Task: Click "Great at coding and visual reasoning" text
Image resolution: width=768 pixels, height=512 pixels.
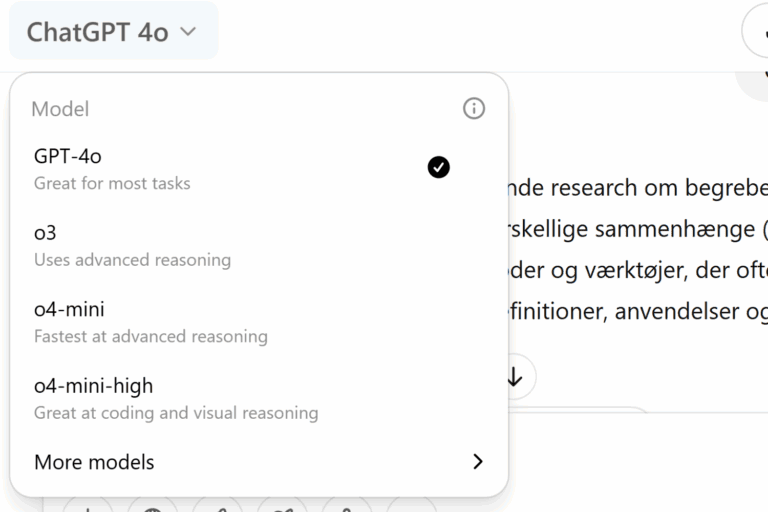Action: [x=176, y=413]
